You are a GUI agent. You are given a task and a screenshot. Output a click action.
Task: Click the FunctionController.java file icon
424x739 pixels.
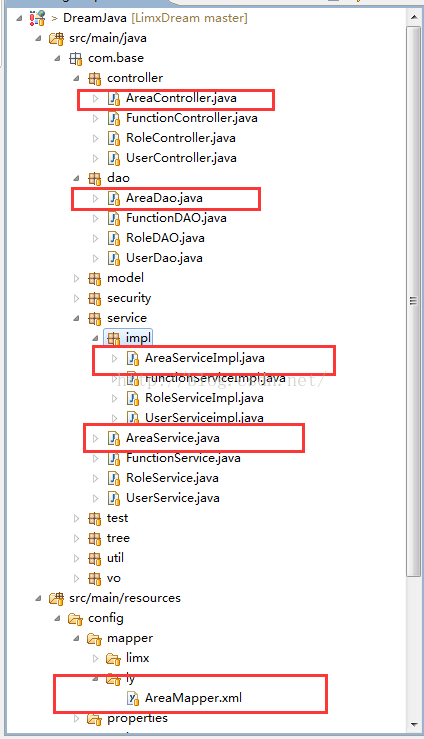(x=114, y=118)
